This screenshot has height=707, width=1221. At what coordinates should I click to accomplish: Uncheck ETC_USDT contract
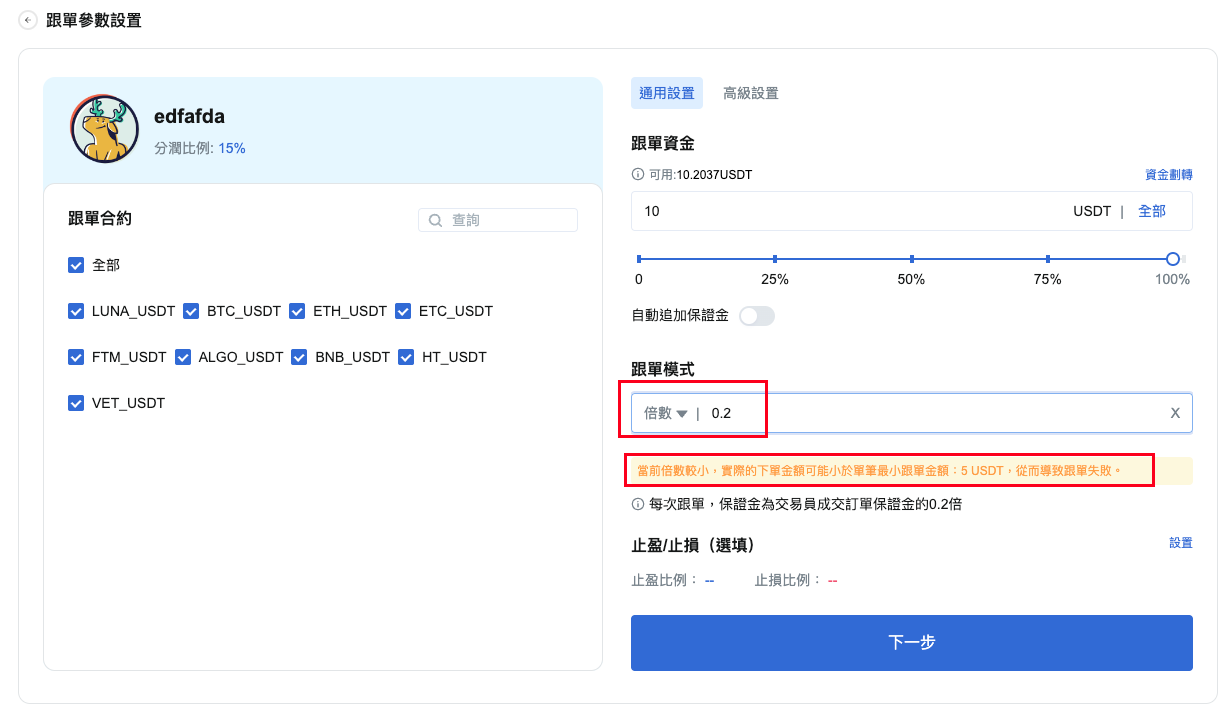tap(403, 311)
